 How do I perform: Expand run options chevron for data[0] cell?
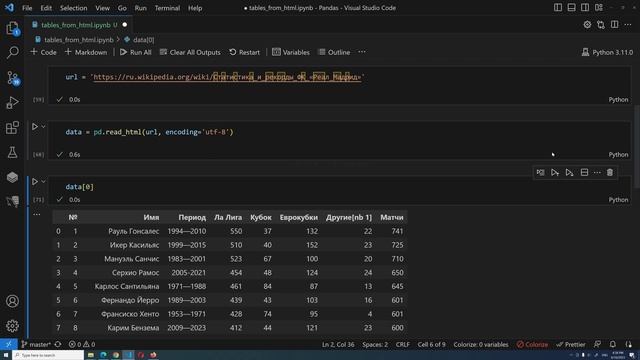point(43,181)
